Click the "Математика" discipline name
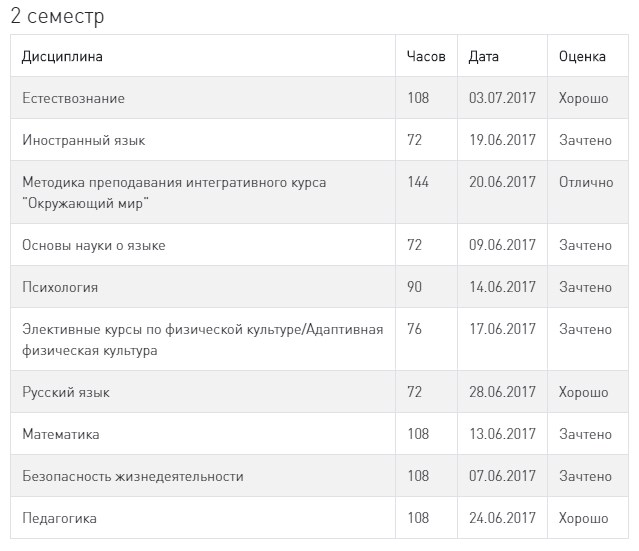 [61, 434]
